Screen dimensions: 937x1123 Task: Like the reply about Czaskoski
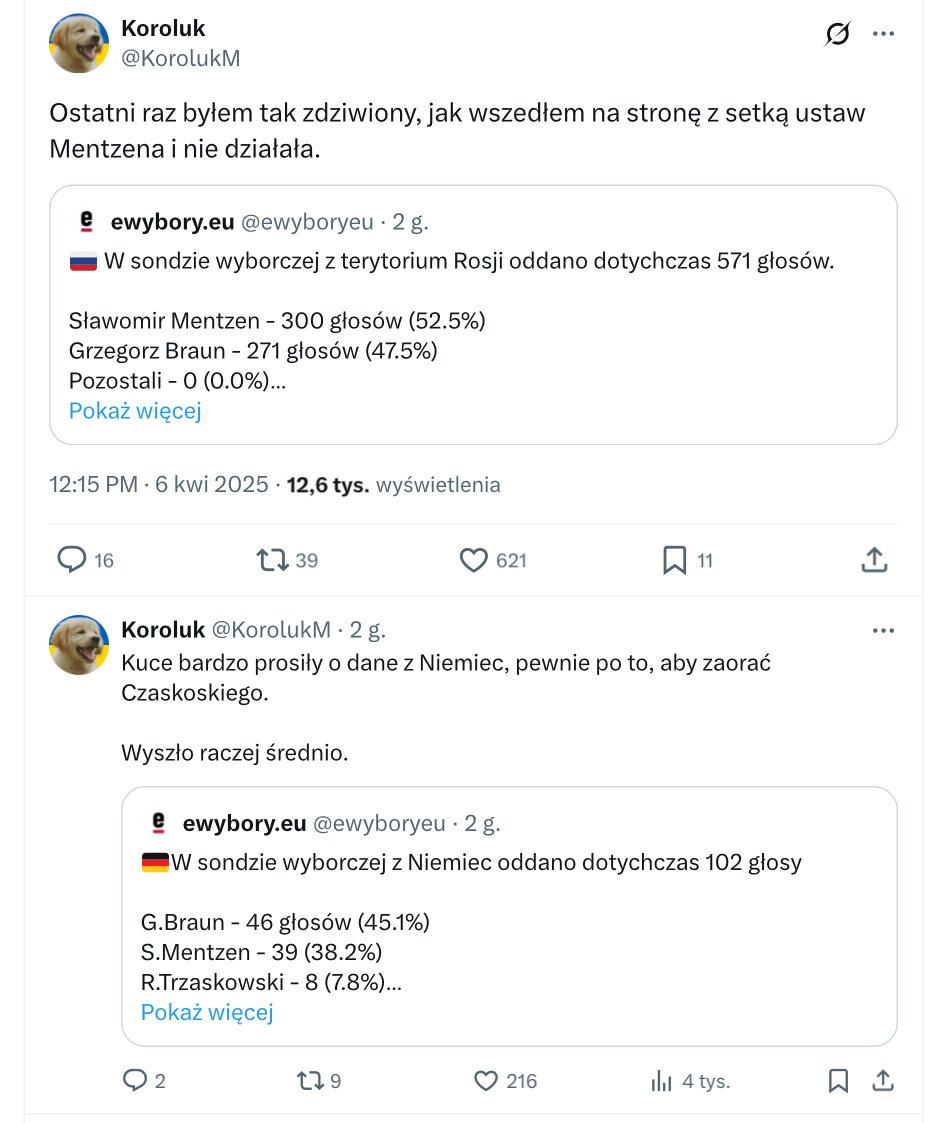tap(486, 1081)
